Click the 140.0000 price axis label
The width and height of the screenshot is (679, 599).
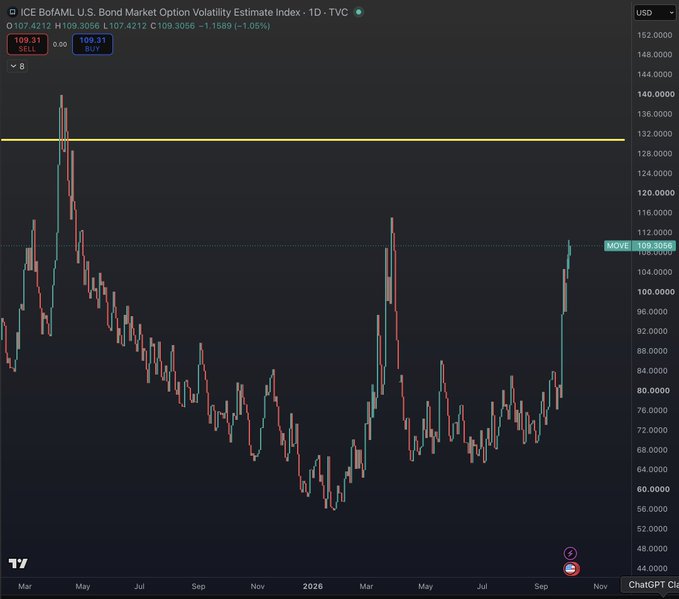(656, 94)
